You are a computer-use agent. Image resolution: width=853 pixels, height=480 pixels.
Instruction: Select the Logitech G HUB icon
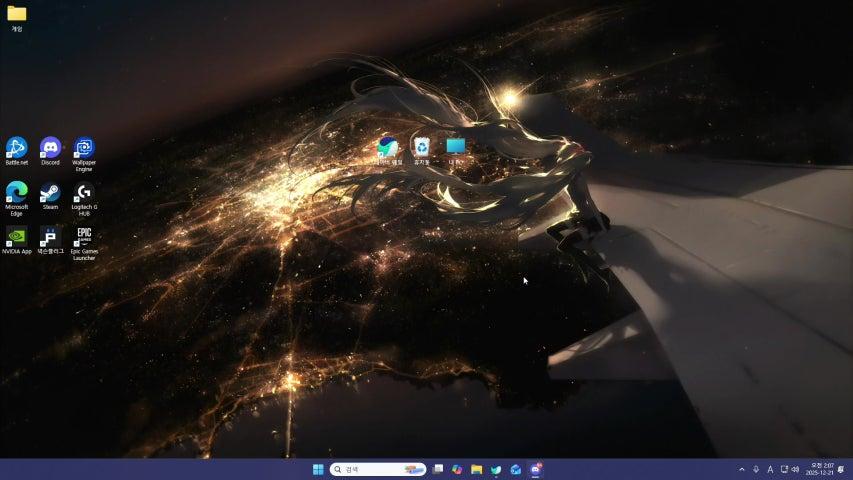click(84, 192)
